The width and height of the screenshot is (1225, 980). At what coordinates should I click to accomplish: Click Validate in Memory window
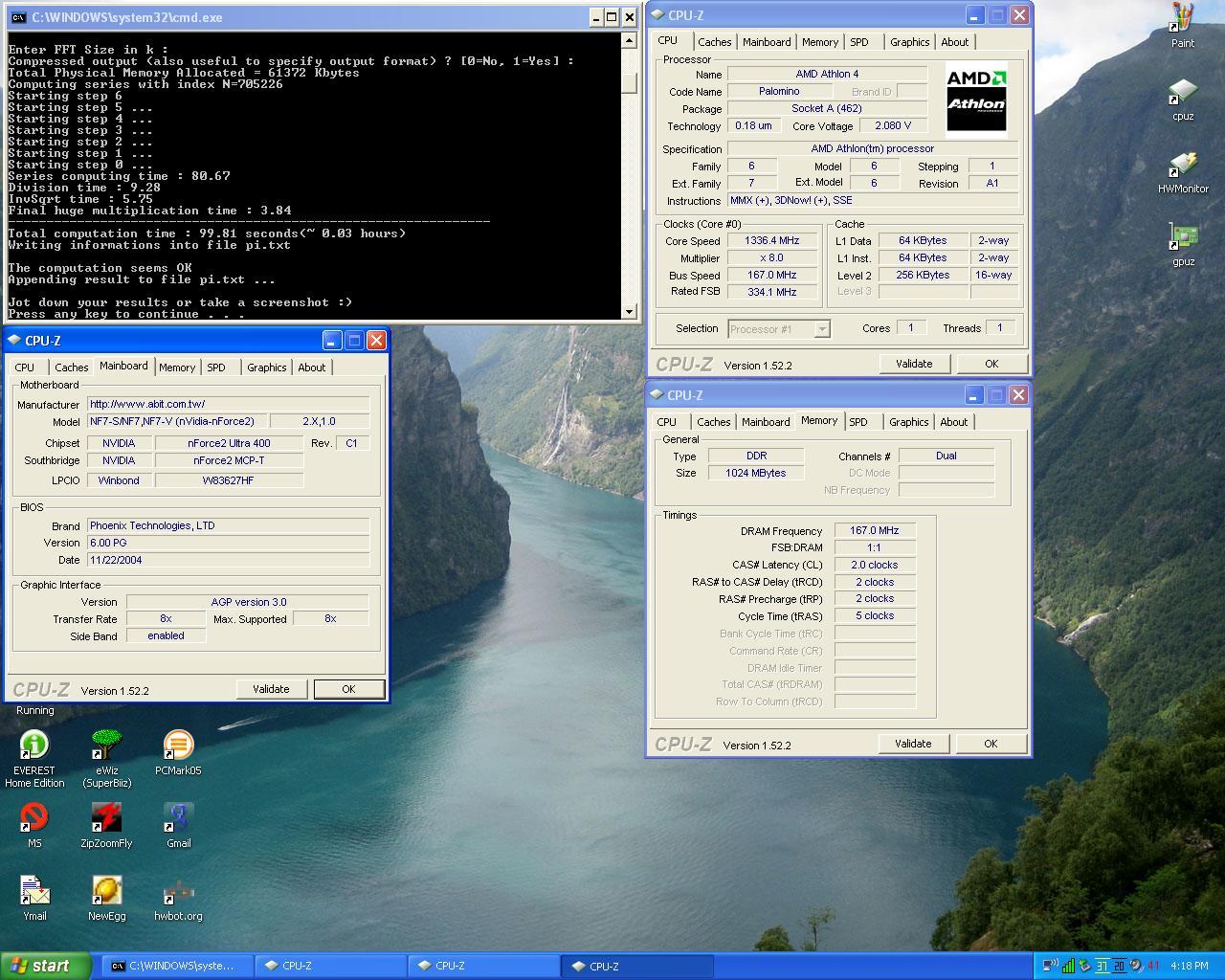[913, 744]
